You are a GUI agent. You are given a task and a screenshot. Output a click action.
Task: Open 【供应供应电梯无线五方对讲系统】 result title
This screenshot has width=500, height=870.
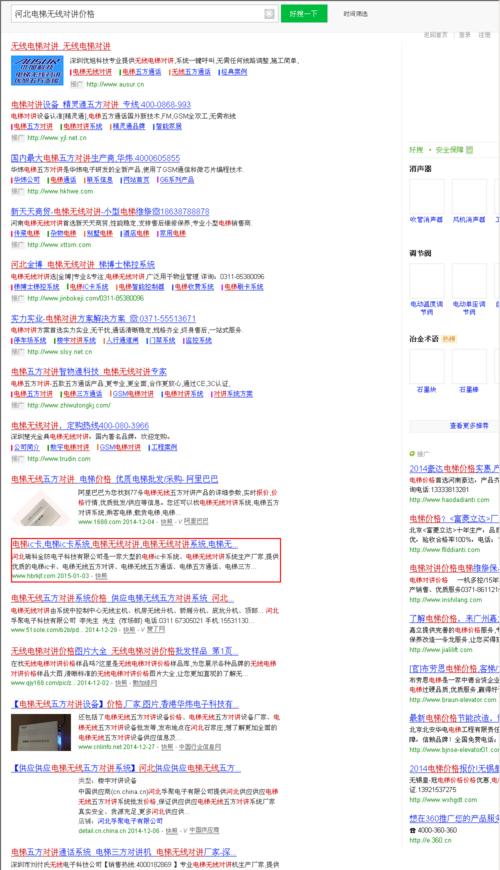tap(126, 768)
